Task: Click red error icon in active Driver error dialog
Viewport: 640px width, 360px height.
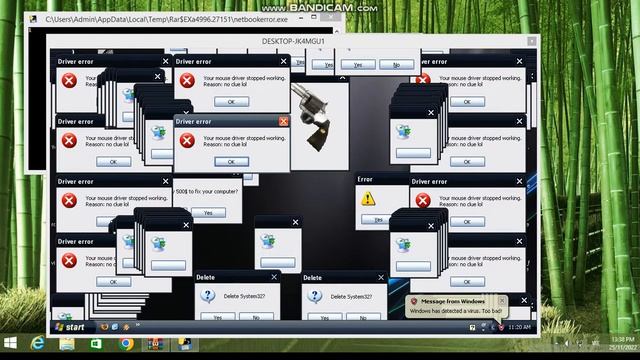Action: pos(187,140)
